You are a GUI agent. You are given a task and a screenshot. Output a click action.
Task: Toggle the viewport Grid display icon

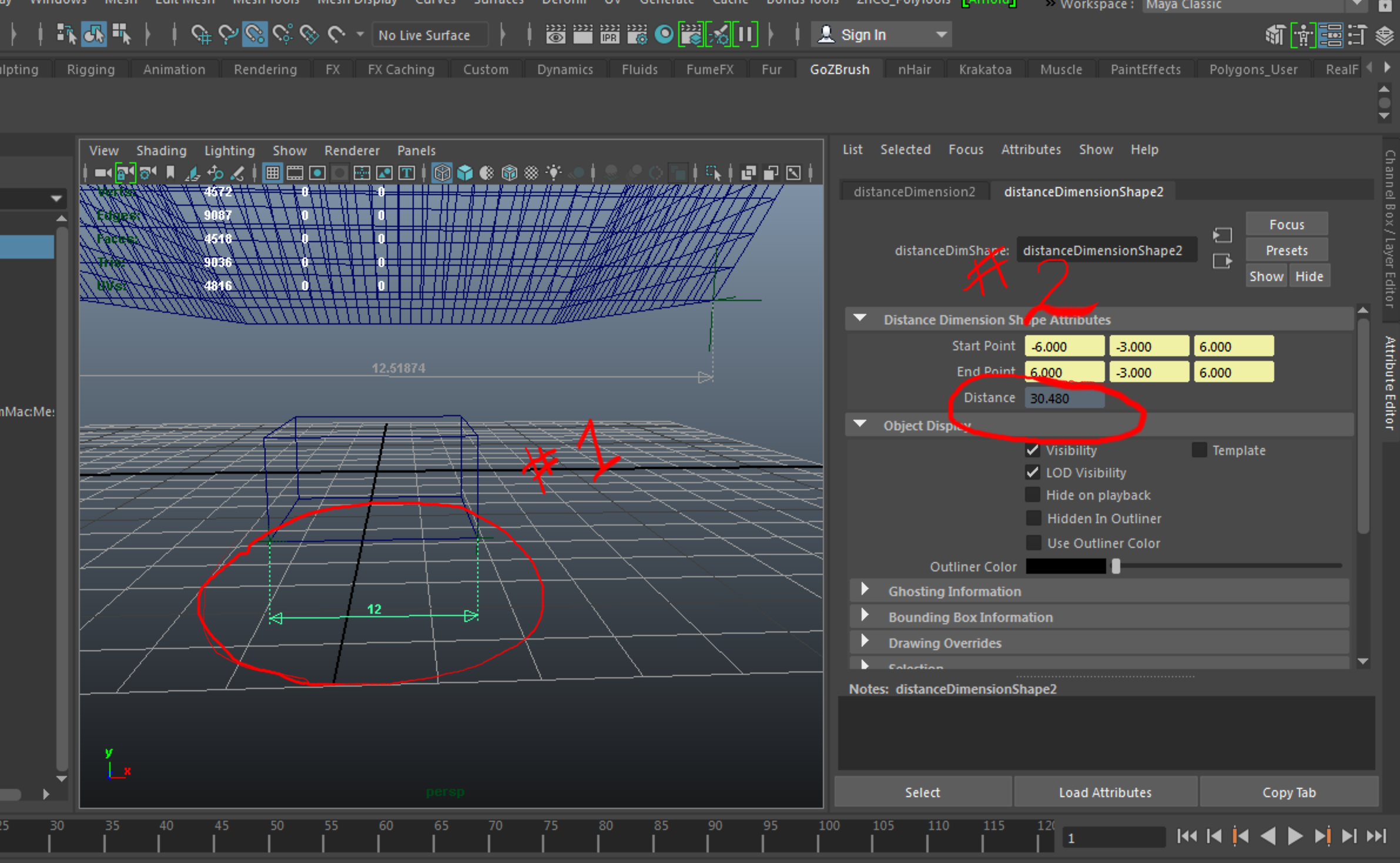273,172
